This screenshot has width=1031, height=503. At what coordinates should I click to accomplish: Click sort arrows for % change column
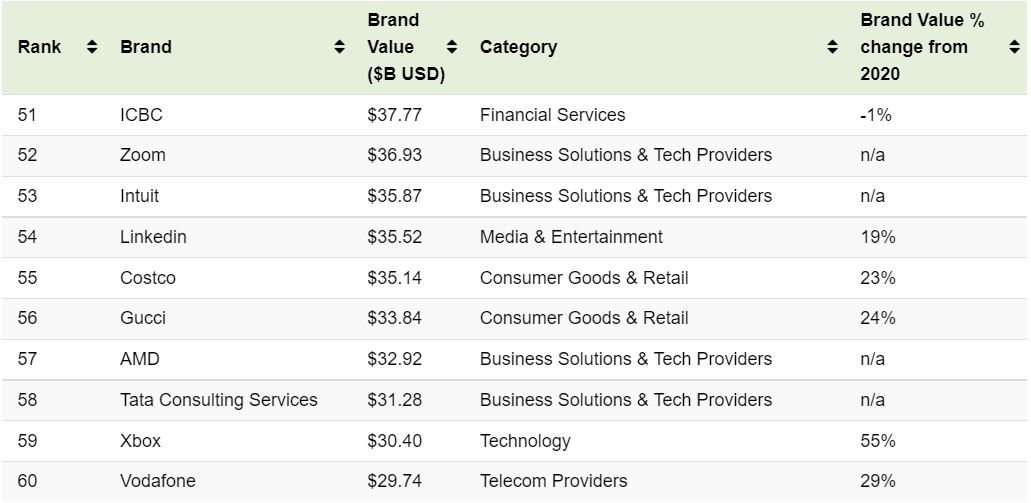[x=1015, y=47]
